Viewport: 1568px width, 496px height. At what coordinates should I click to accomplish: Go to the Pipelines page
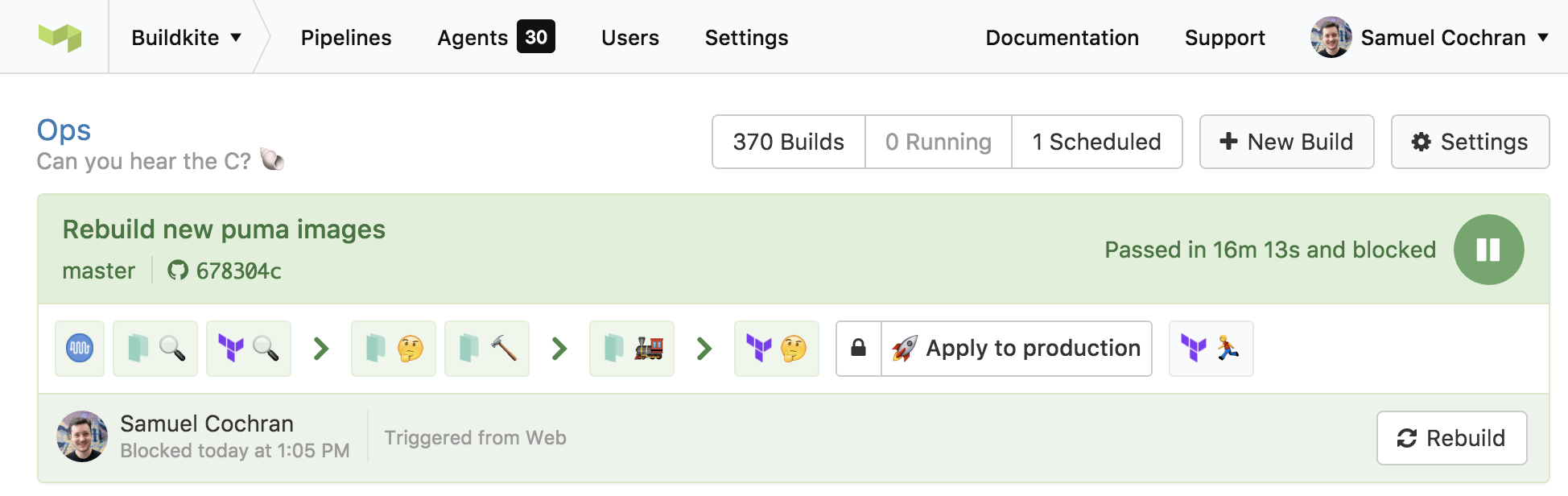(x=346, y=37)
